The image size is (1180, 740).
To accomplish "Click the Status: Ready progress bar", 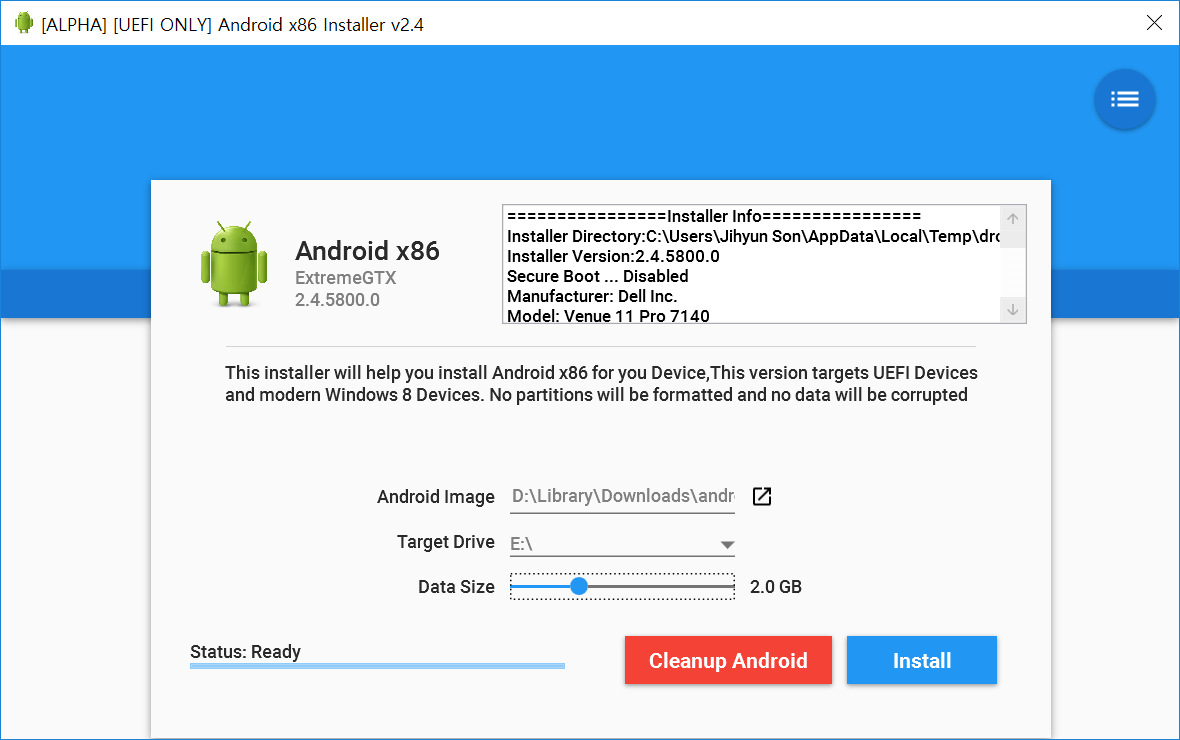I will [377, 663].
